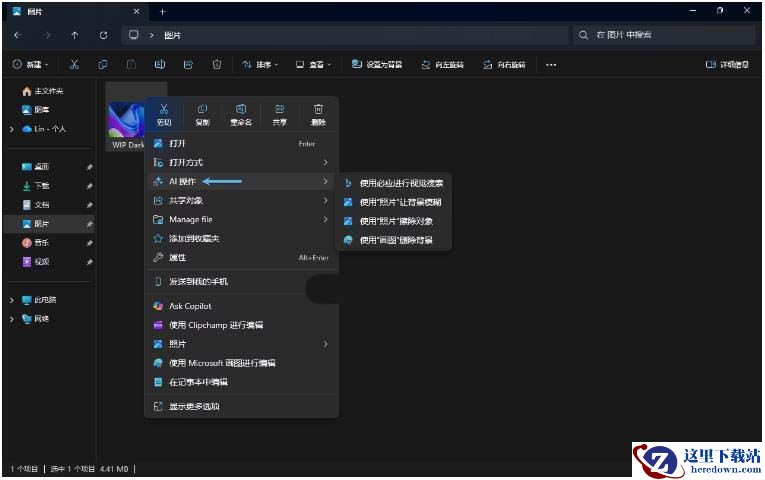
Task: Open the 排序 sort dropdown
Action: coord(260,64)
